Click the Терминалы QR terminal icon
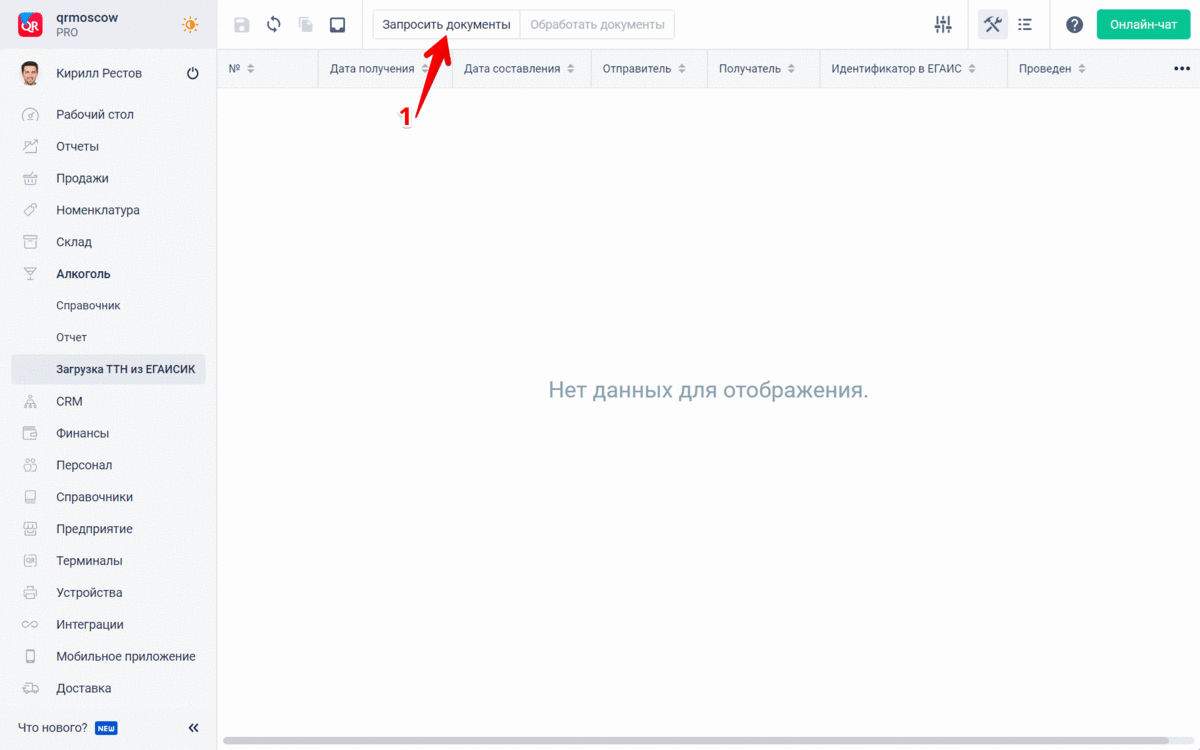This screenshot has width=1200, height=750. [x=30, y=561]
